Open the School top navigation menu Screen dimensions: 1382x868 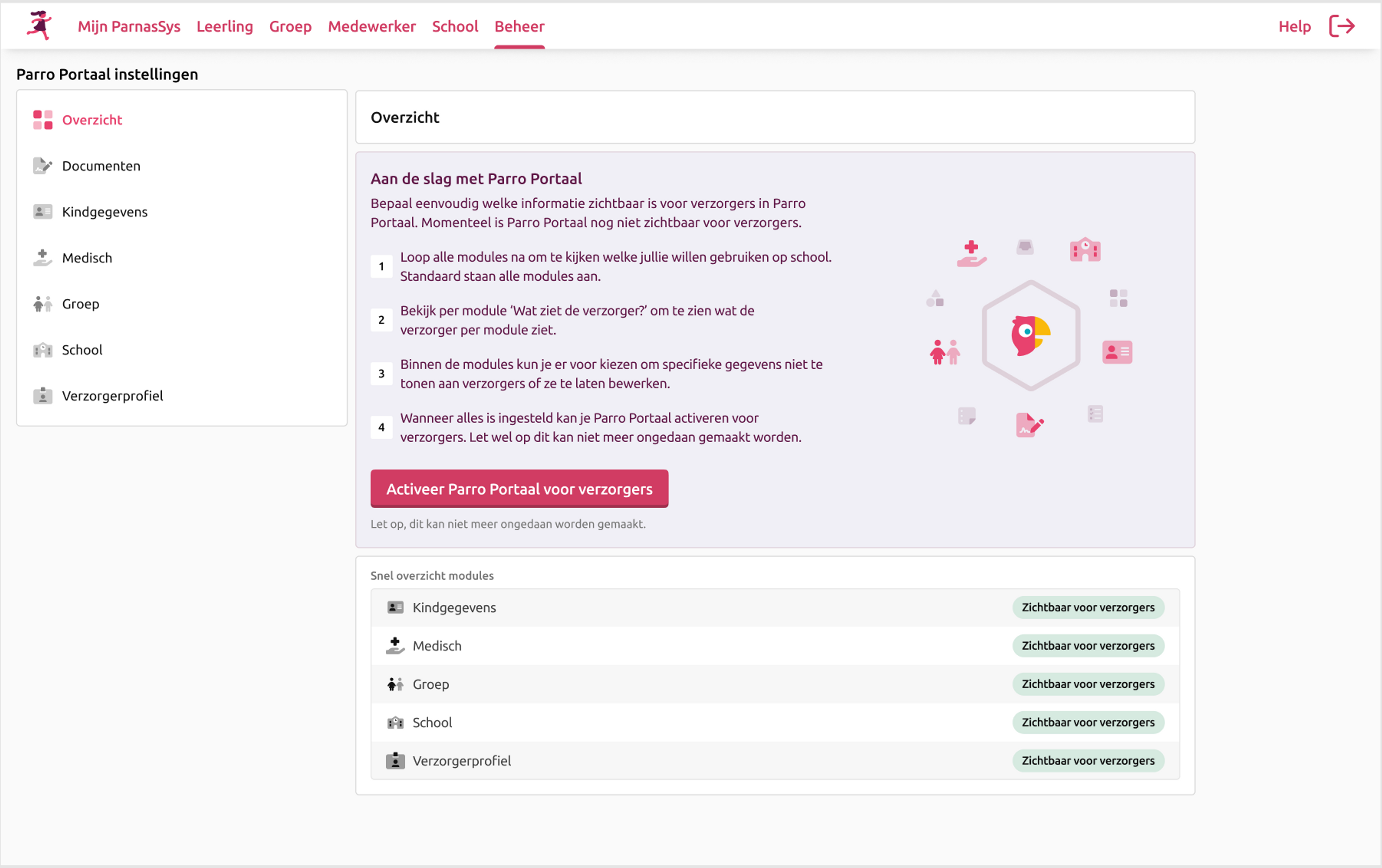click(455, 26)
